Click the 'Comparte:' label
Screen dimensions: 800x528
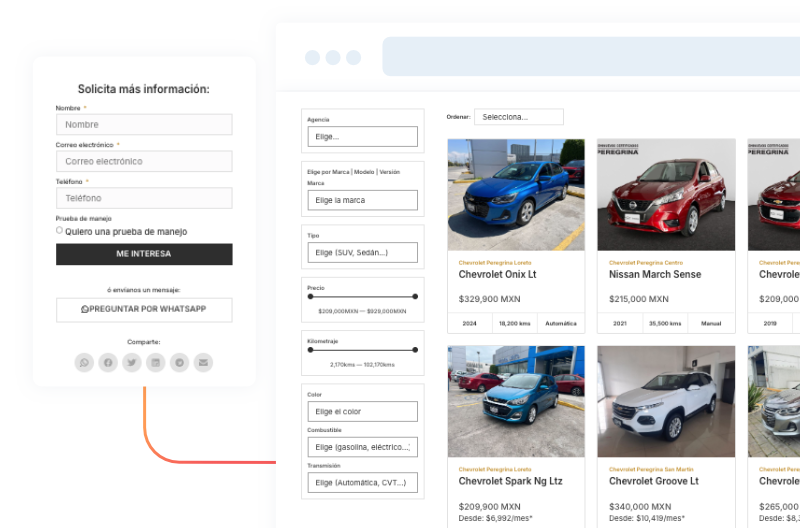coord(144,342)
